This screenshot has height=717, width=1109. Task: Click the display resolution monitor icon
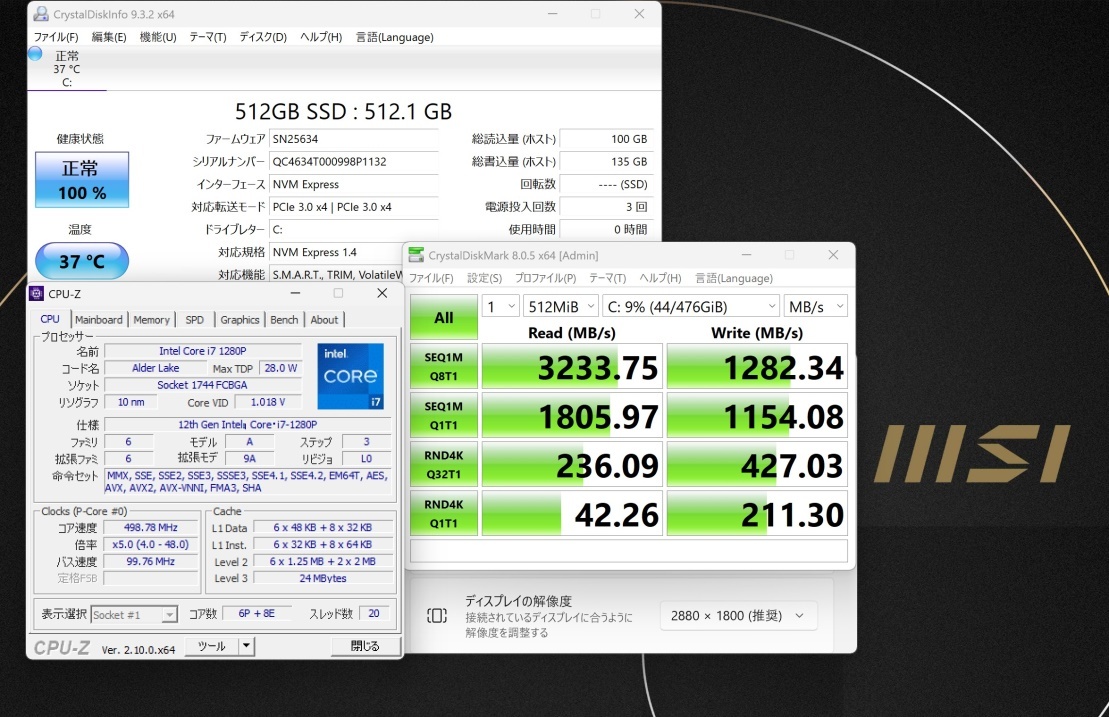tap(437, 615)
